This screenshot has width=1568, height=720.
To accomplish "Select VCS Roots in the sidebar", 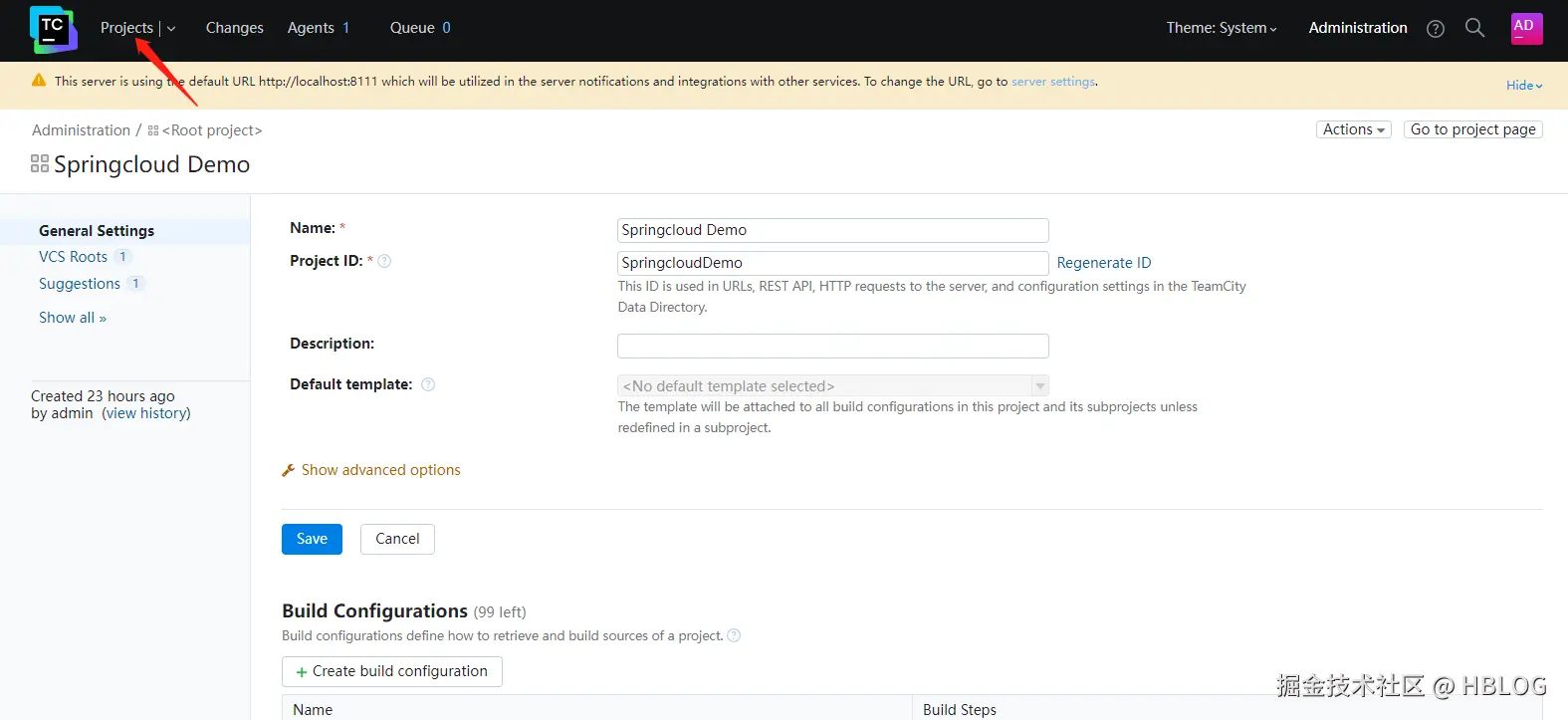I will pos(73,257).
